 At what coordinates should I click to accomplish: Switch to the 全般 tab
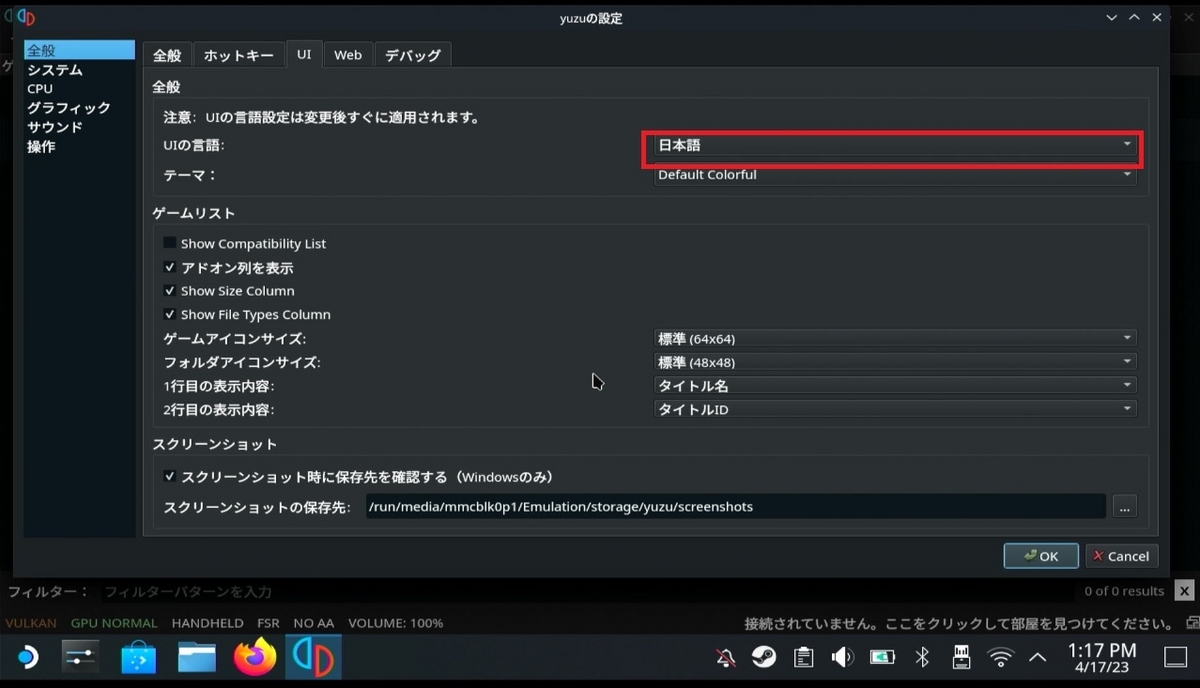(x=167, y=55)
